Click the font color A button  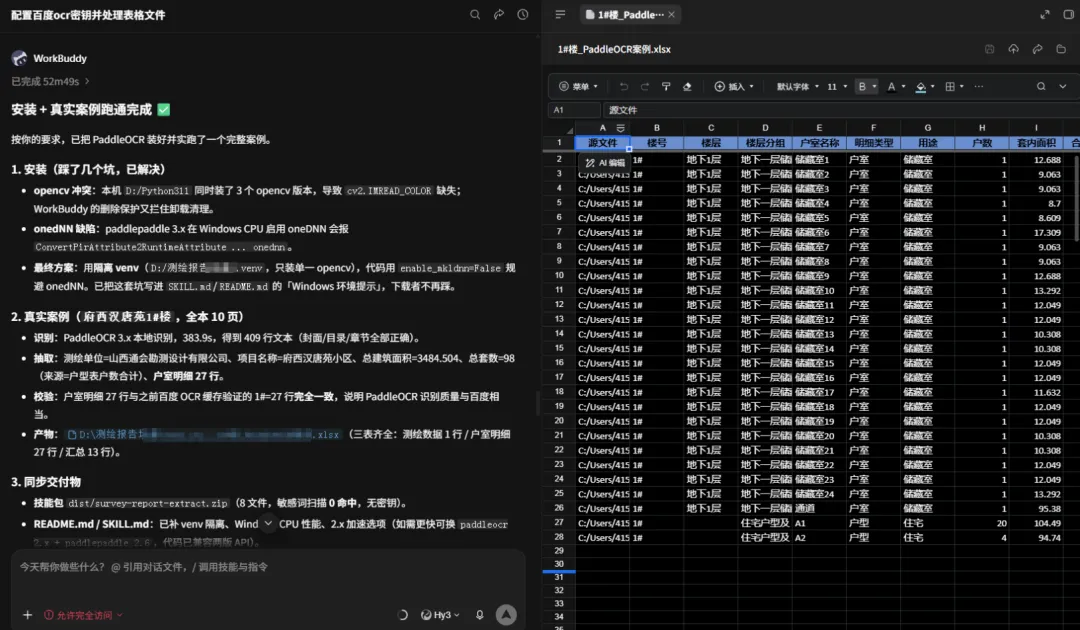click(891, 86)
